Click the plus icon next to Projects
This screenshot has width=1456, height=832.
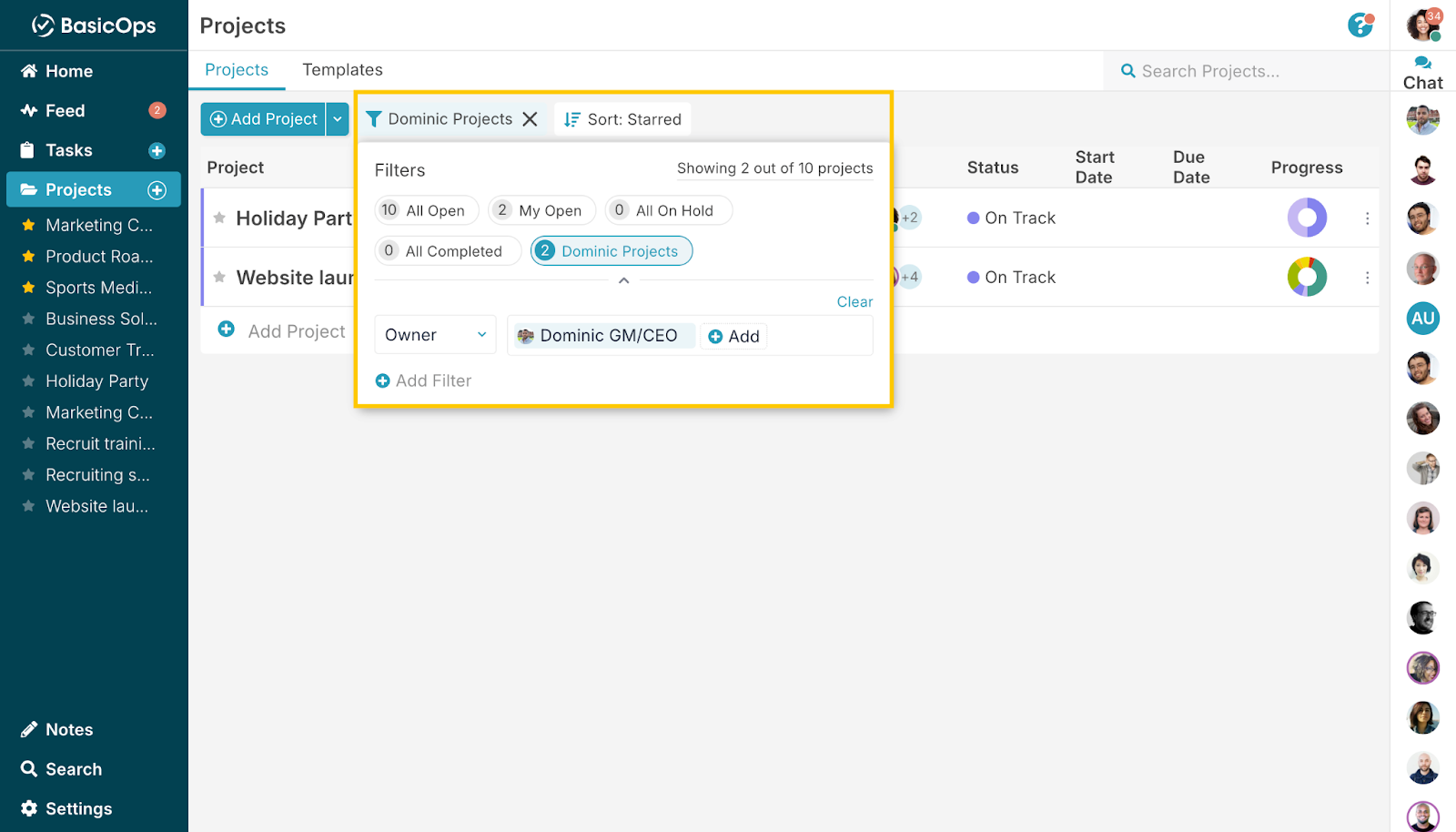(157, 189)
